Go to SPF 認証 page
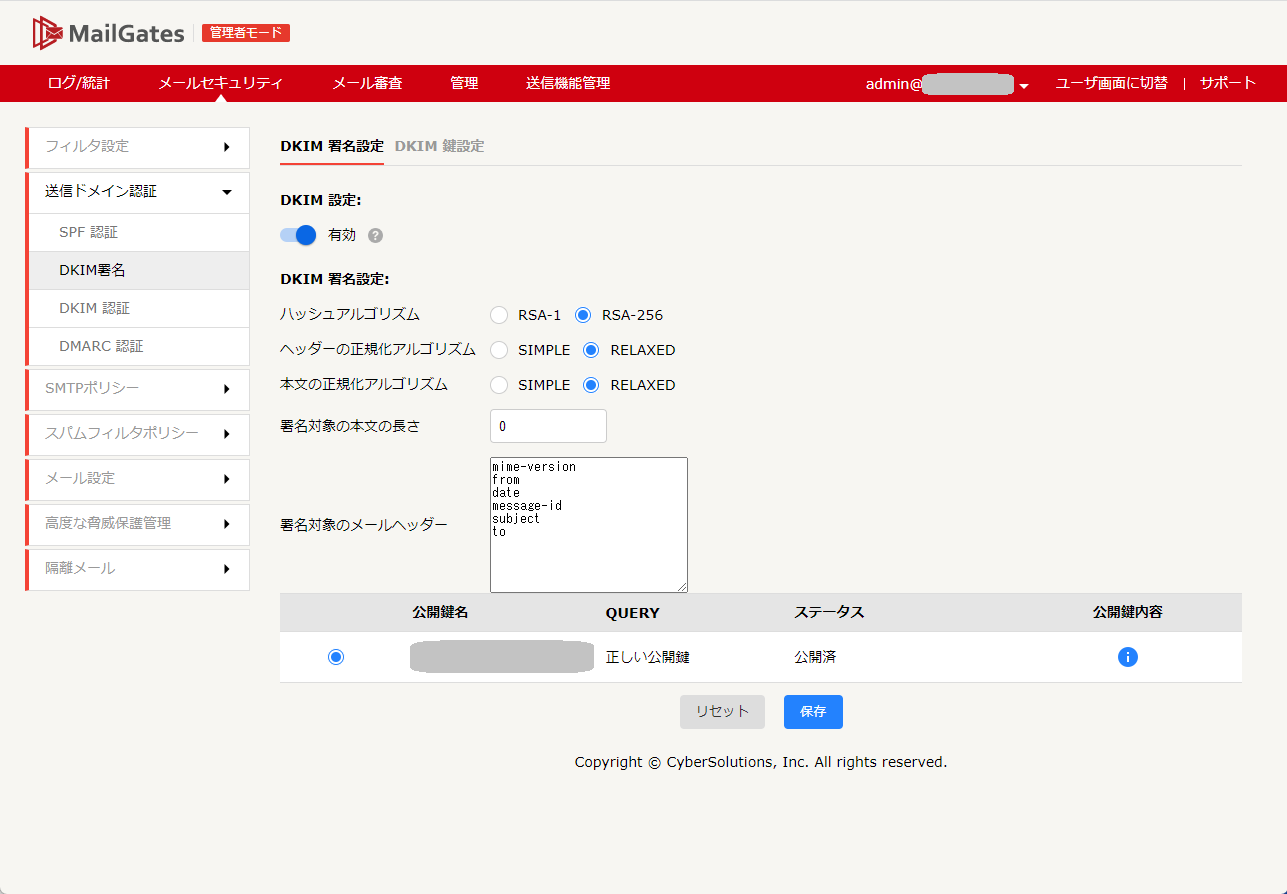1287x894 pixels. pyautogui.click(x=138, y=233)
